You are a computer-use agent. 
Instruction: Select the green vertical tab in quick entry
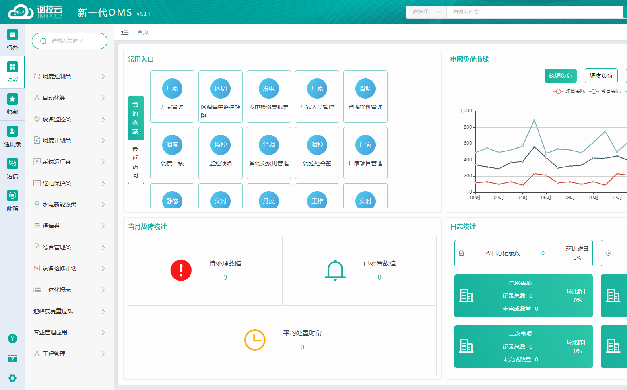pyautogui.click(x=136, y=118)
